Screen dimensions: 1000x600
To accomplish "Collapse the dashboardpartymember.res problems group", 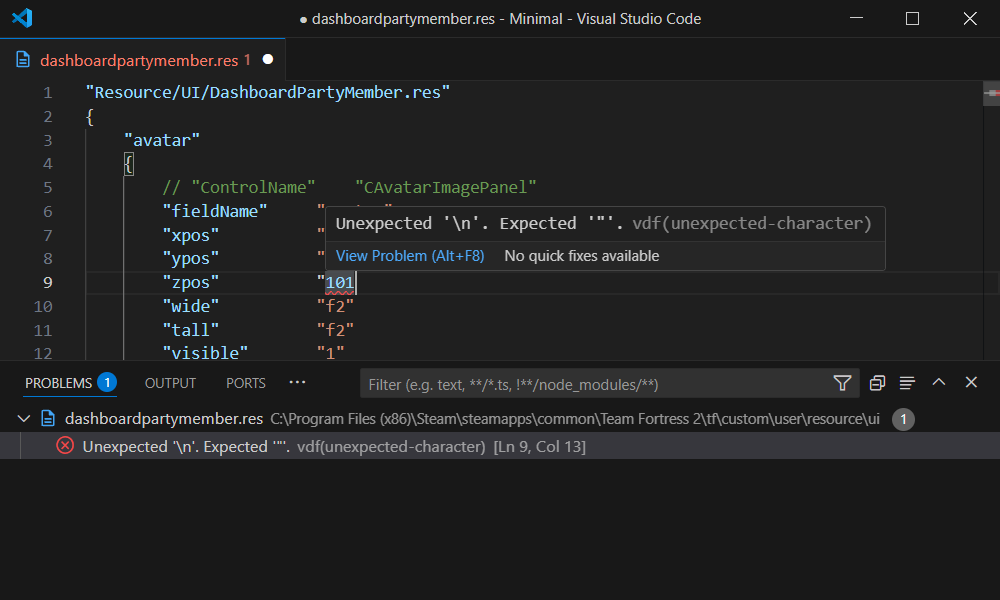I will pos(24,419).
